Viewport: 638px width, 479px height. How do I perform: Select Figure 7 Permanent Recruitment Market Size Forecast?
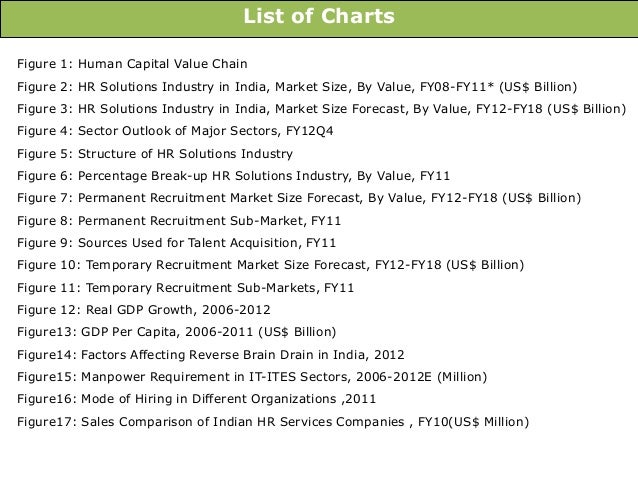[x=299, y=198]
